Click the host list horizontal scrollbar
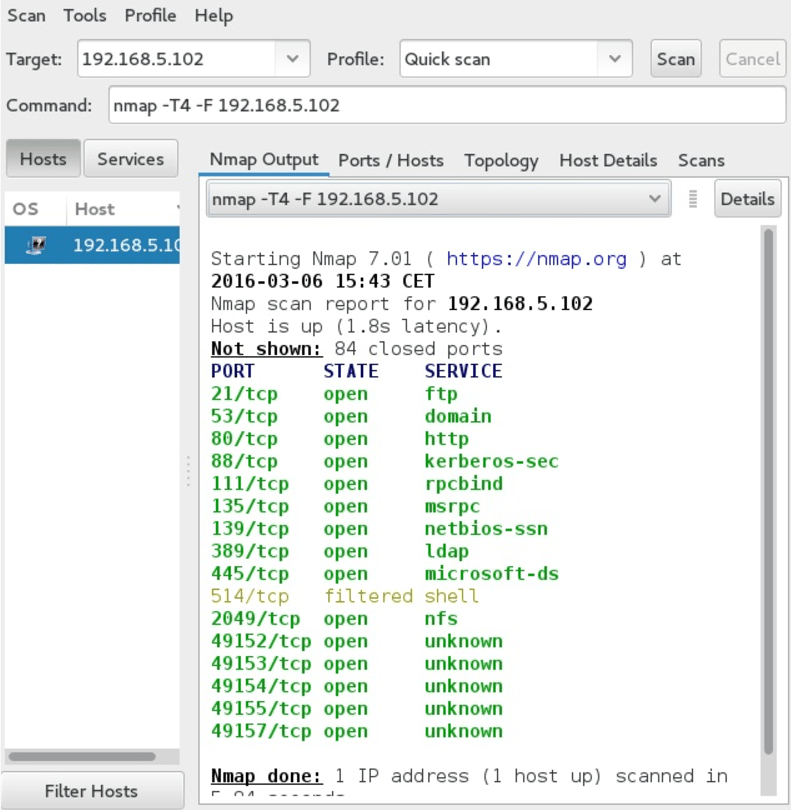Image resolution: width=791 pixels, height=810 pixels. click(x=82, y=757)
